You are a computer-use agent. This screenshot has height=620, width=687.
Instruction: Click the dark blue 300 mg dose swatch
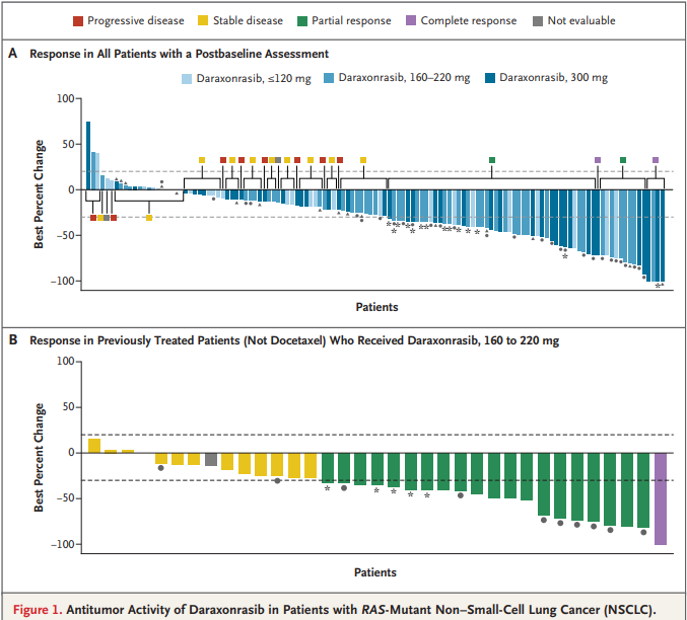coord(490,78)
